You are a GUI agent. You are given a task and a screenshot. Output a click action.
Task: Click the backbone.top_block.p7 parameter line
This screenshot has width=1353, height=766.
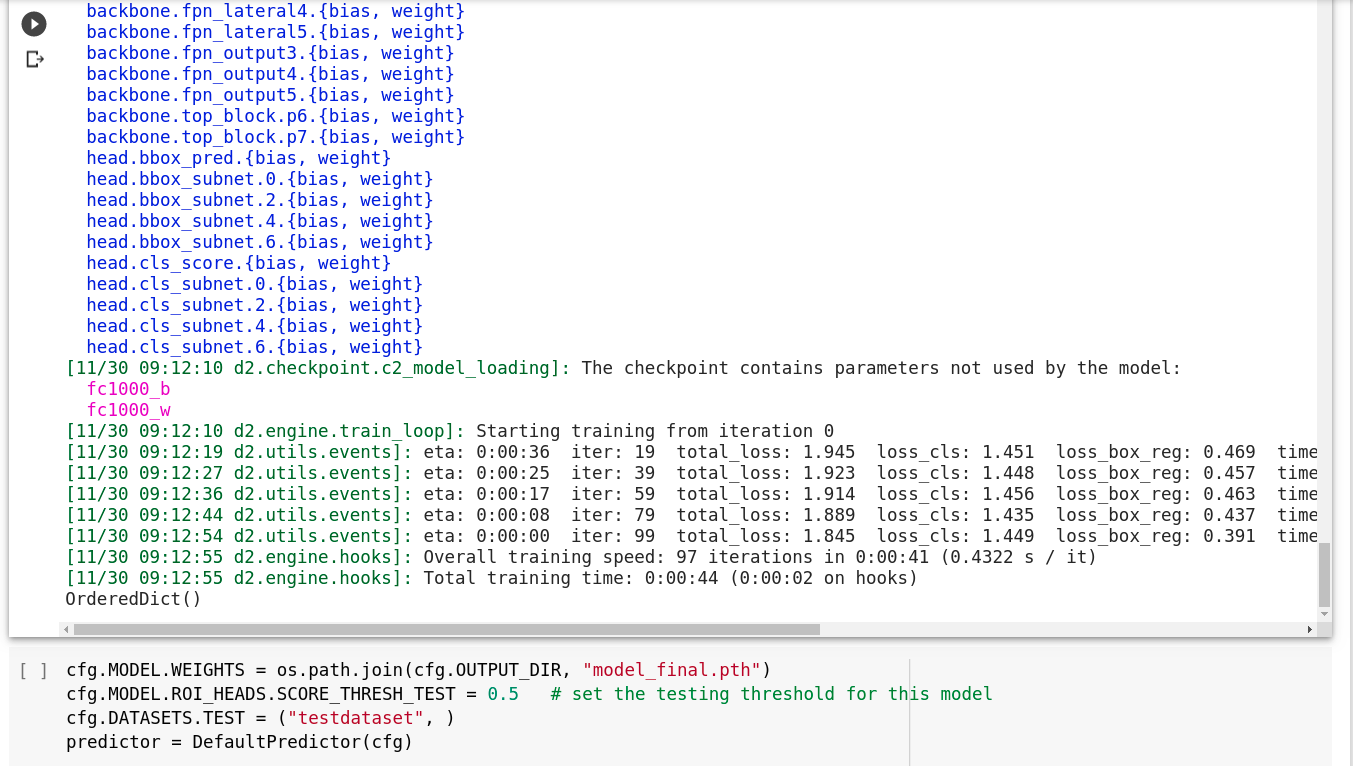click(x=275, y=136)
